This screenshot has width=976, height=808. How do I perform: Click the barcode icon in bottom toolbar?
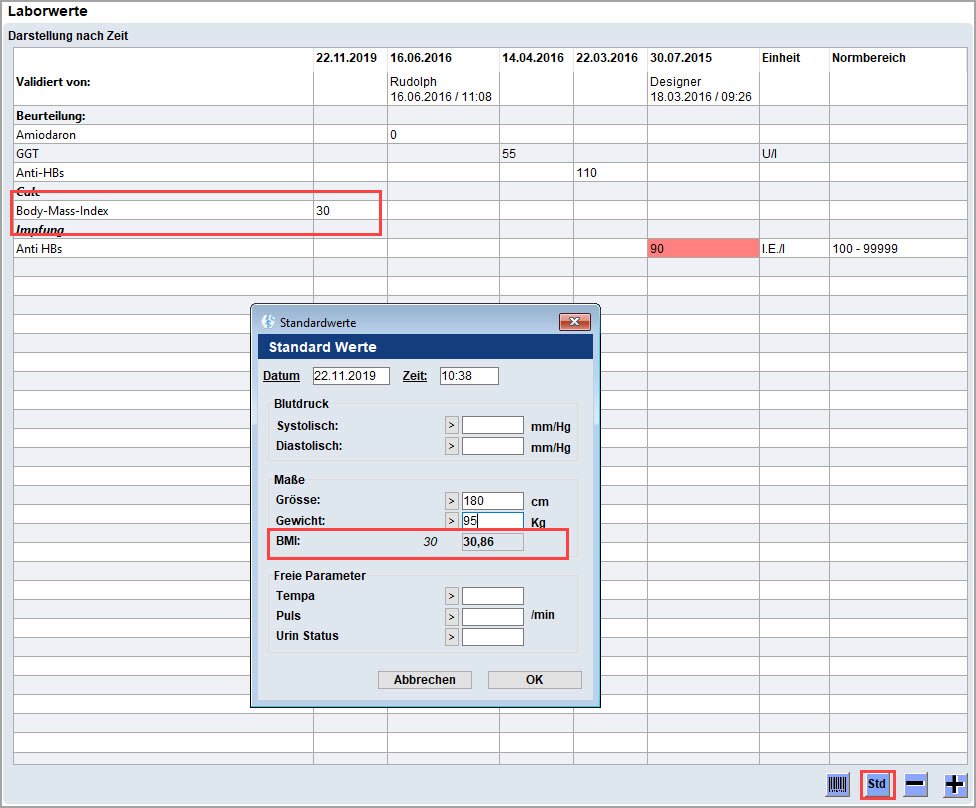838,785
